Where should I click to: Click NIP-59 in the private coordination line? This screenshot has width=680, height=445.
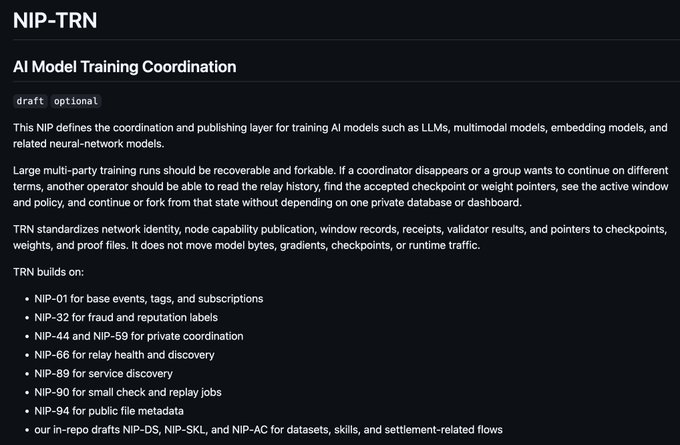click(119, 336)
